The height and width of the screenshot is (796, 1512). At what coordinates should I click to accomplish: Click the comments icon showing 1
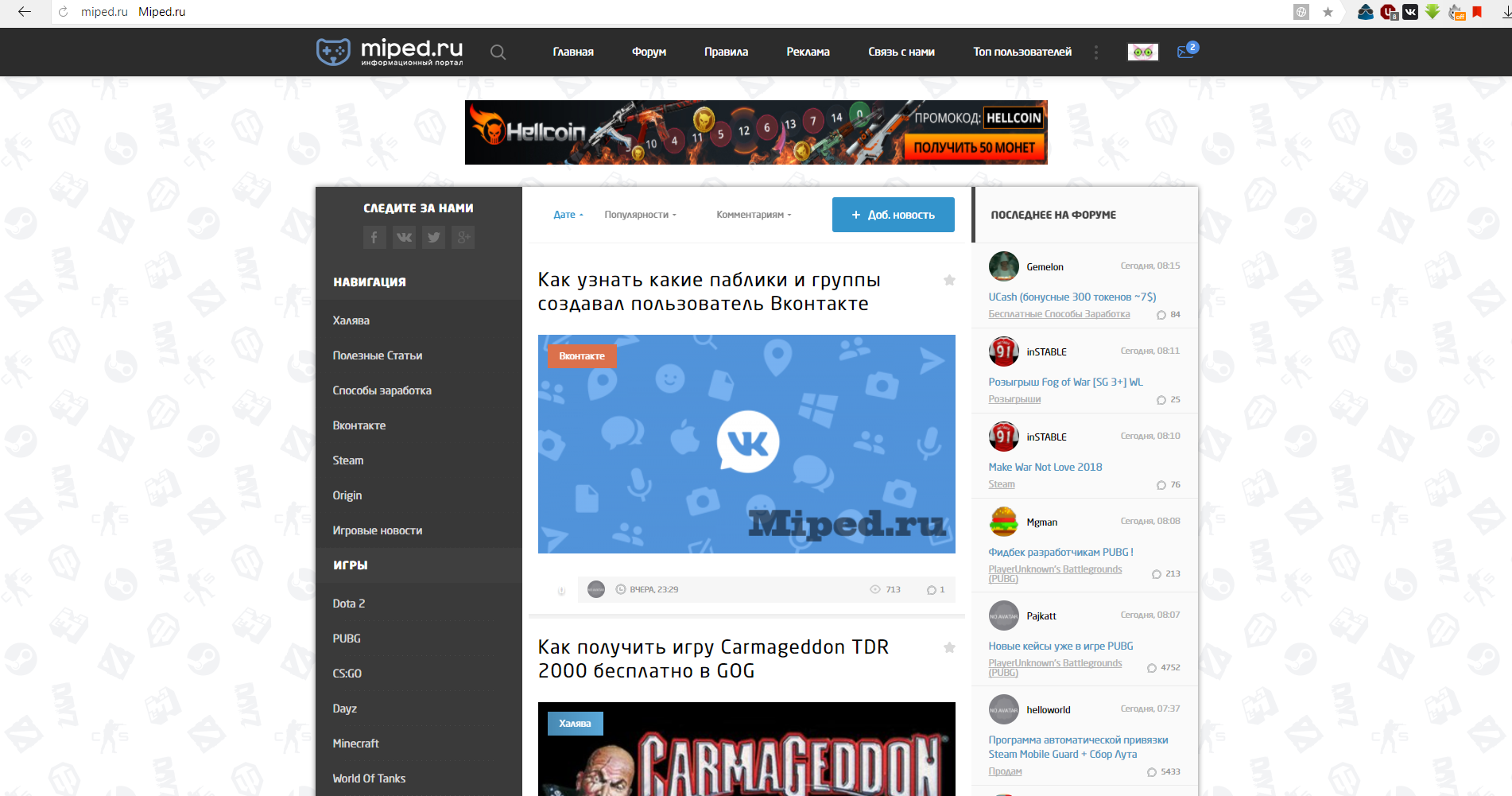931,590
